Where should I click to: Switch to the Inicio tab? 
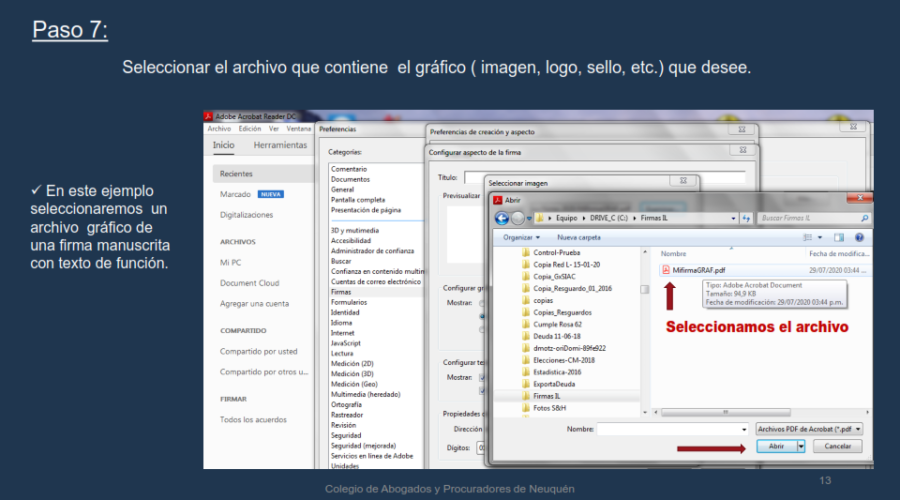[x=223, y=145]
